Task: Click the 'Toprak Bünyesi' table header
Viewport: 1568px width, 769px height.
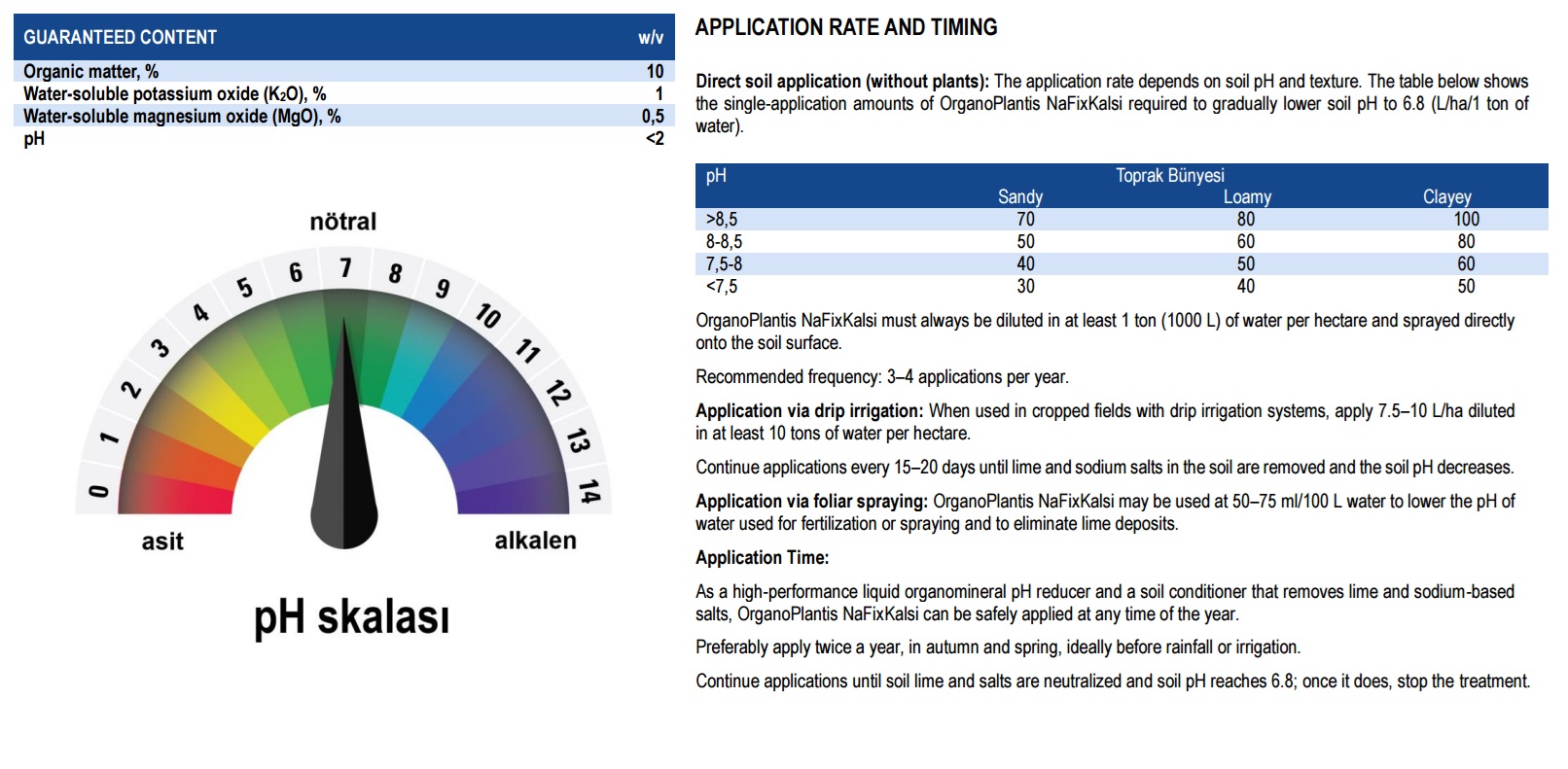Action: [1169, 175]
